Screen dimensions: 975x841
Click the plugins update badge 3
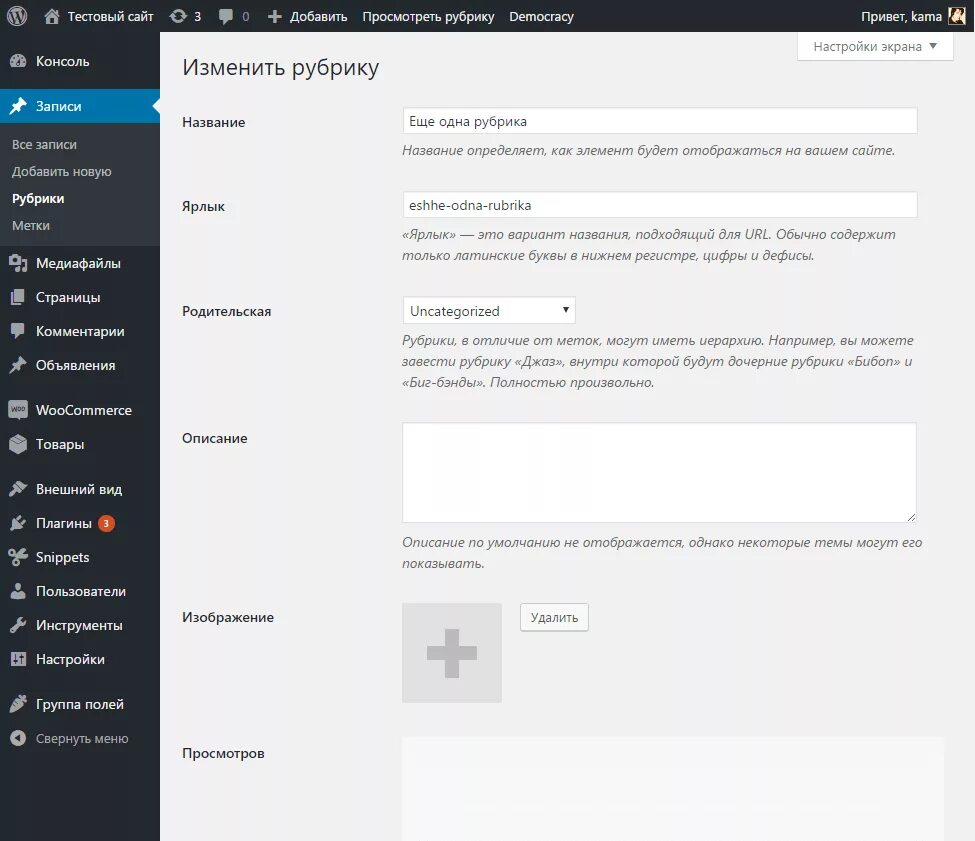coord(106,523)
